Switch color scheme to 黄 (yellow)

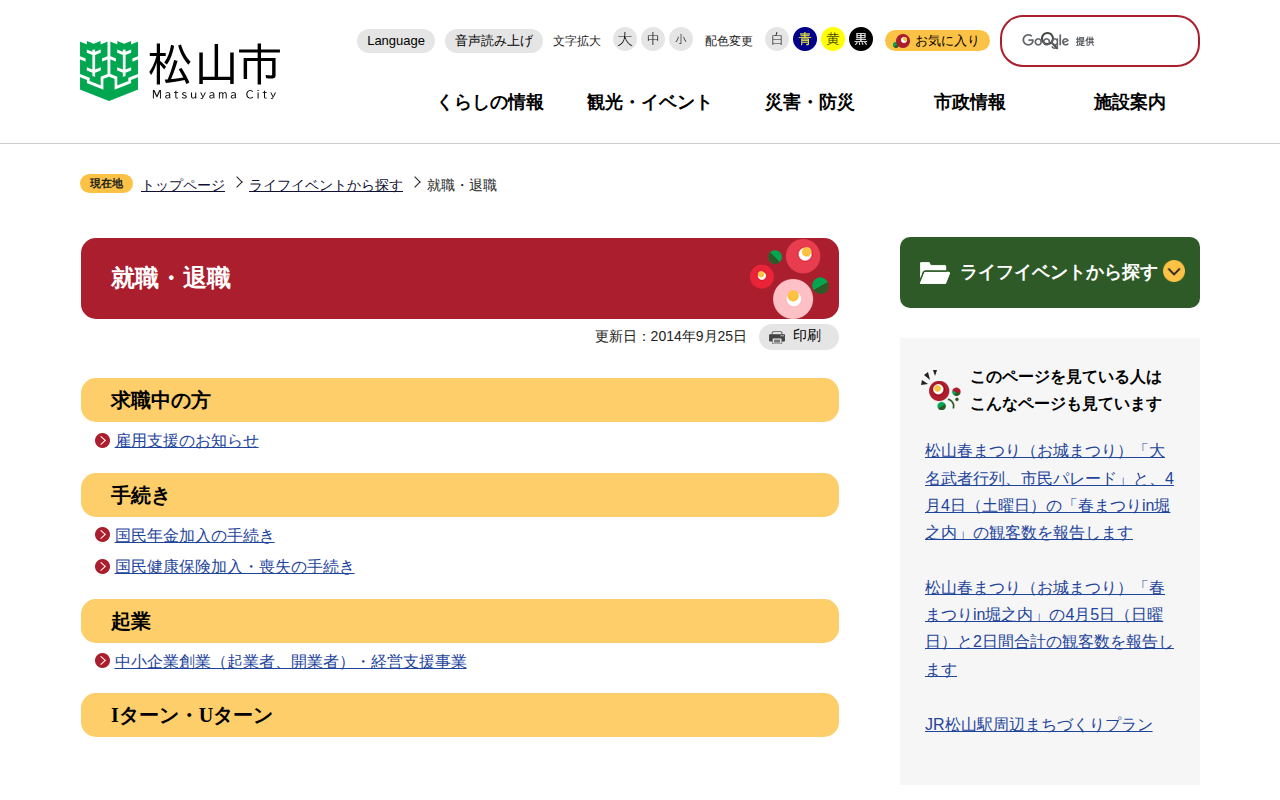833,39
